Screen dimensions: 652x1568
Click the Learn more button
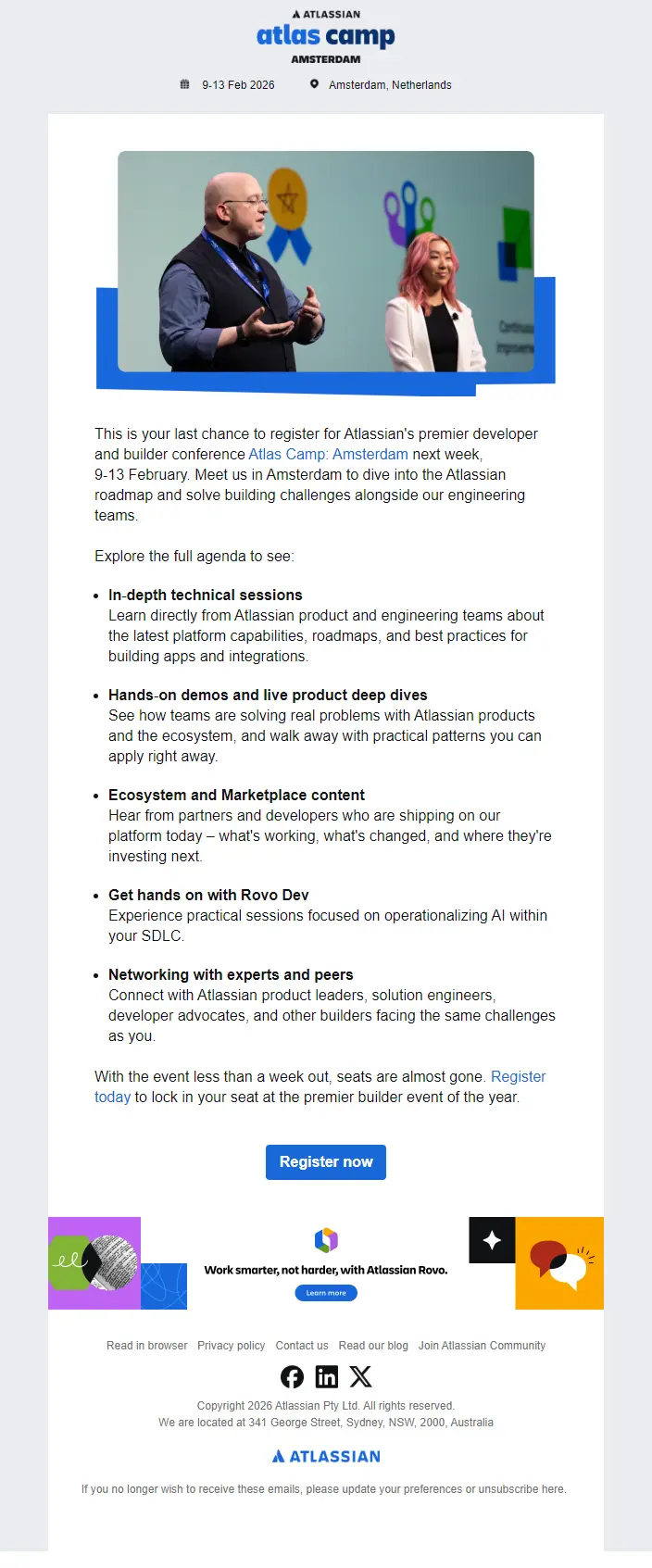pyautogui.click(x=326, y=1293)
